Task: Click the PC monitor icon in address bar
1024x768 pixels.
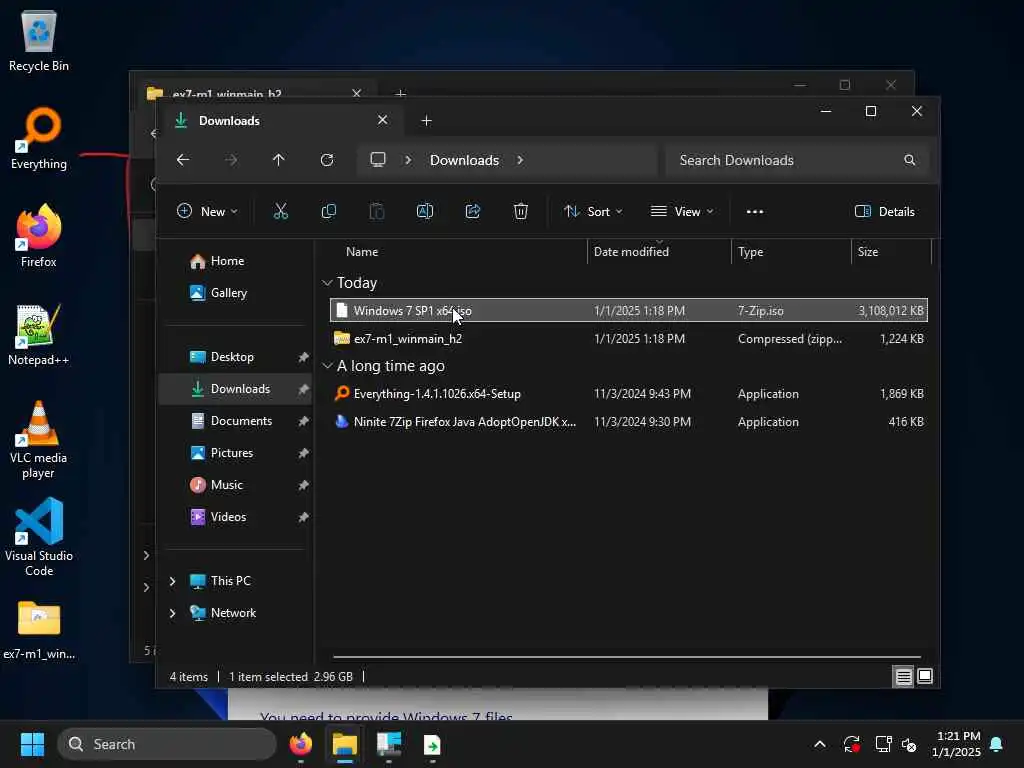Action: [377, 160]
